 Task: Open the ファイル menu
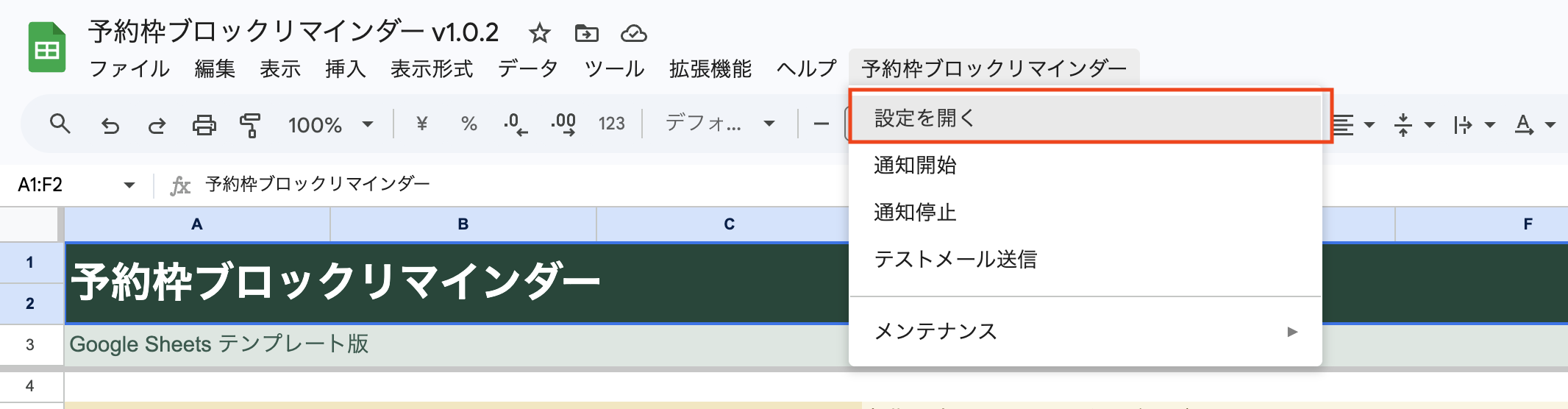tap(129, 68)
